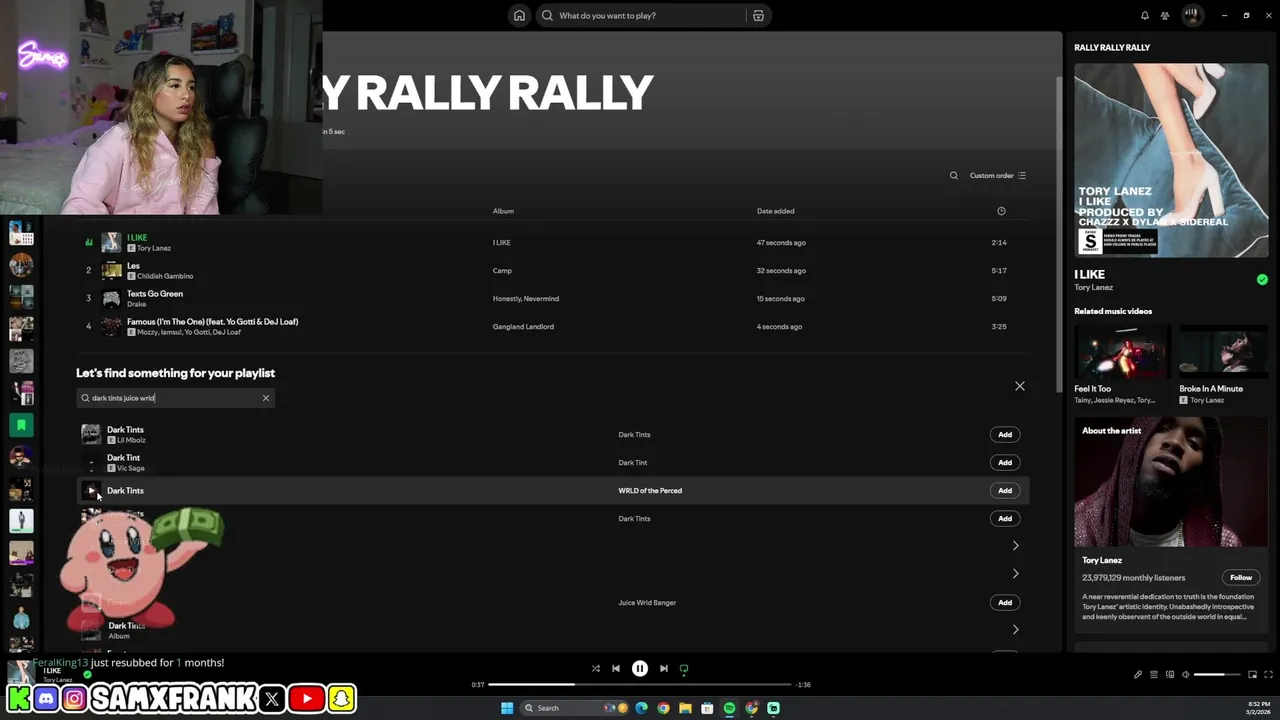This screenshot has width=1280, height=720.
Task: Select the Texts Go Green track row
Action: [x=555, y=298]
